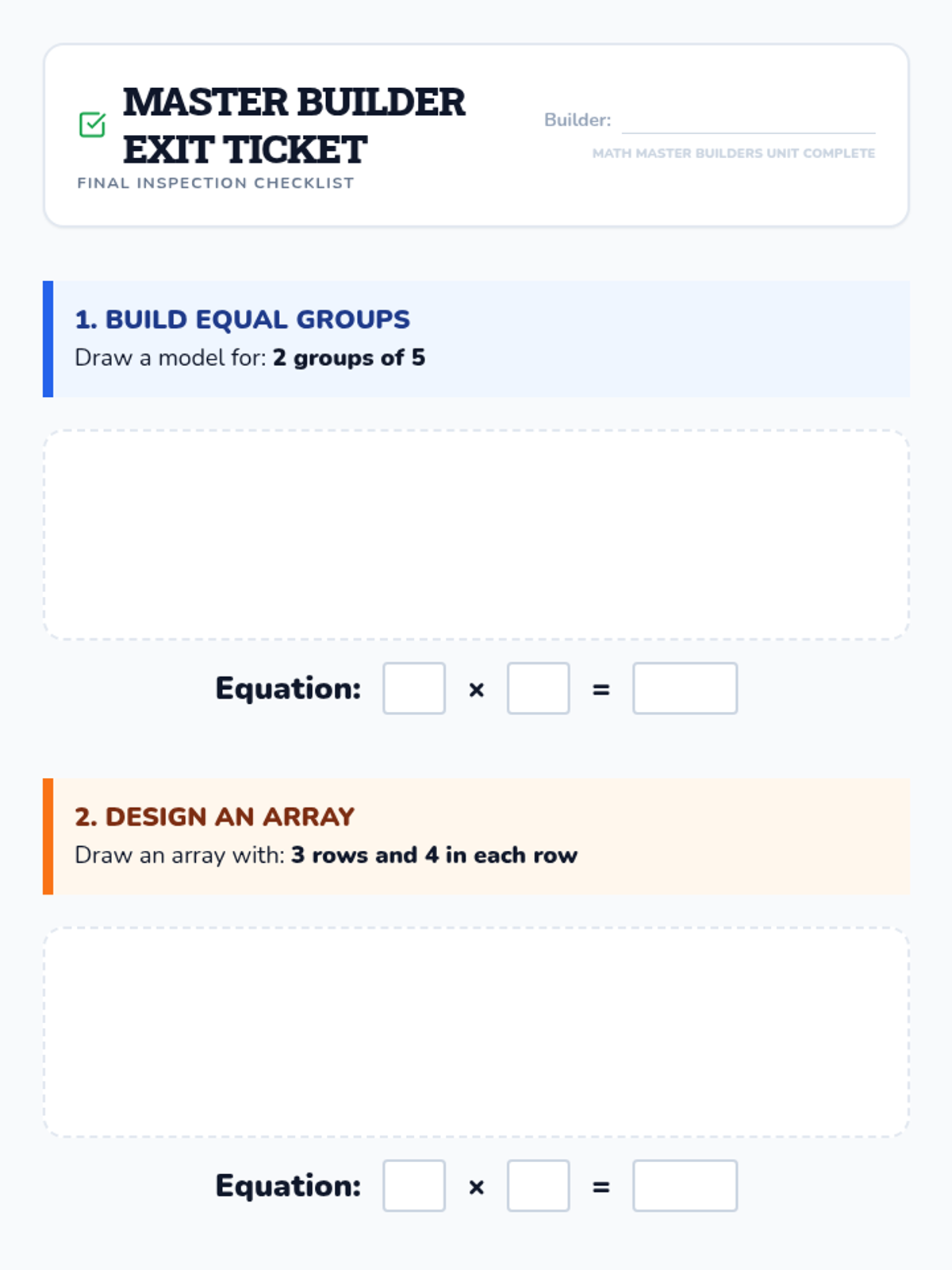Click the equal groups dashed drawing area

476,535
